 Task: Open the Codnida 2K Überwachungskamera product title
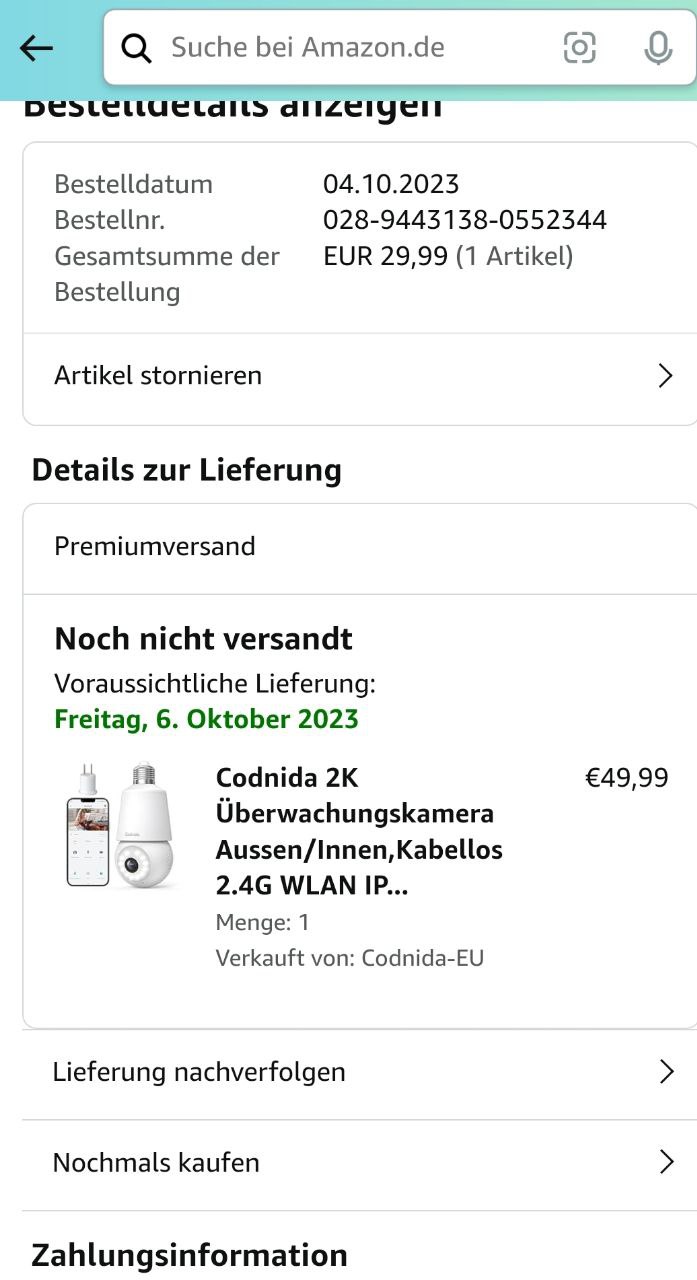360,832
